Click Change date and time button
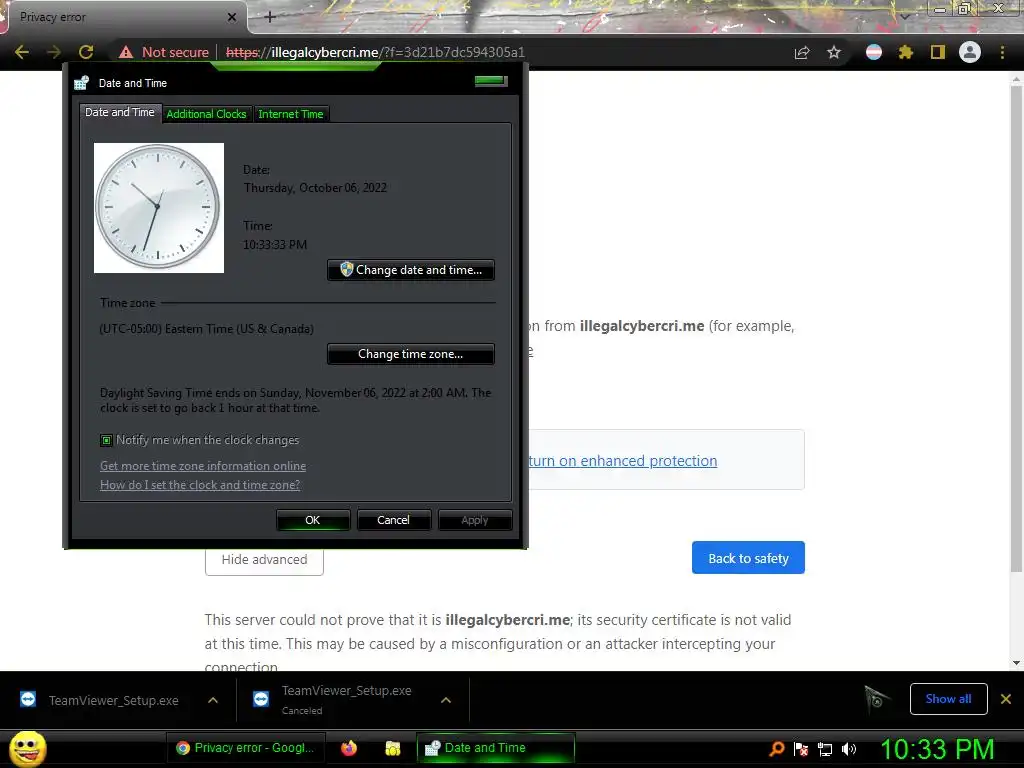 [x=411, y=270]
